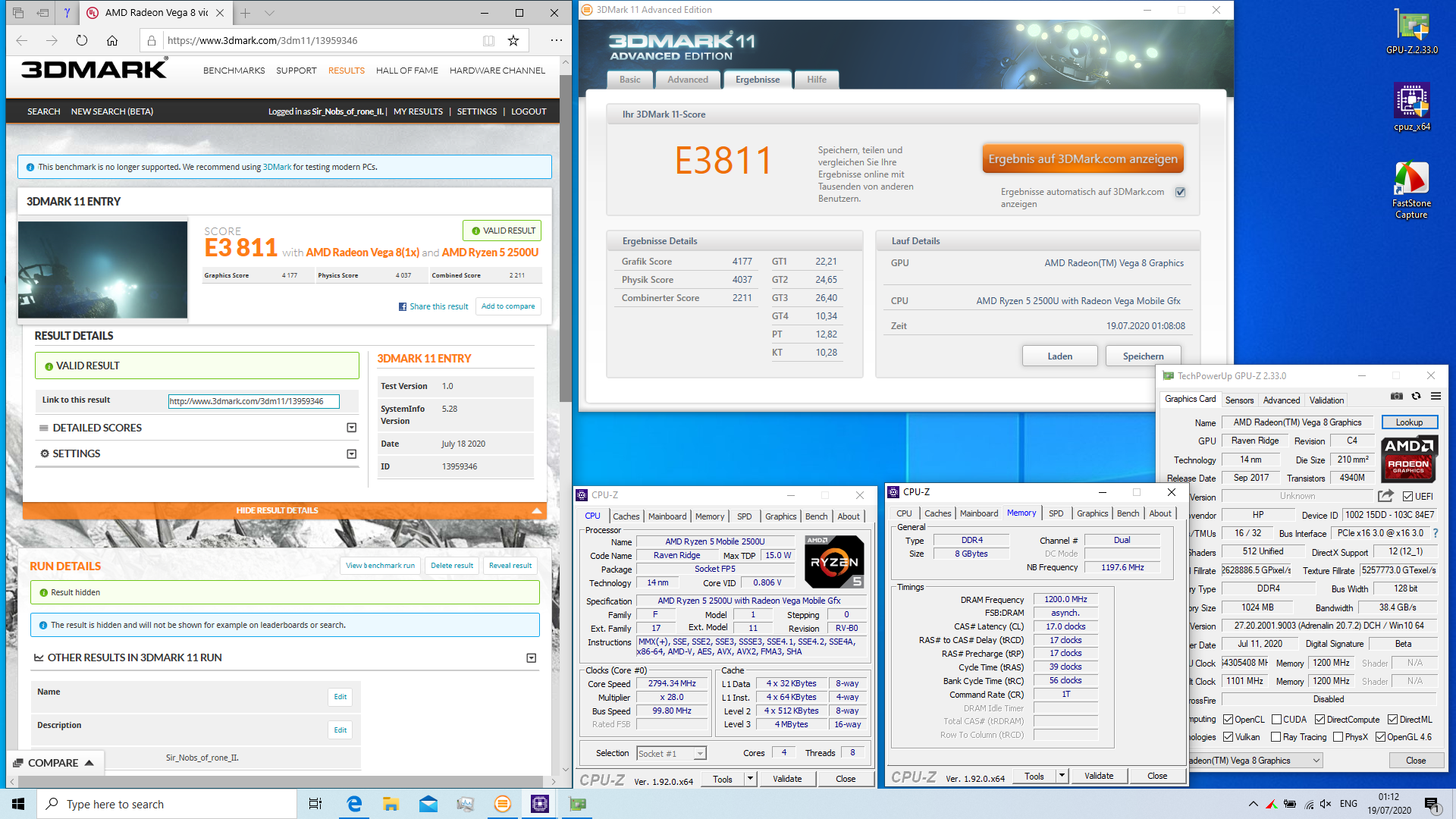This screenshot has width=1456, height=819.
Task: Collapse result details arrow on orange bar
Action: (537, 510)
